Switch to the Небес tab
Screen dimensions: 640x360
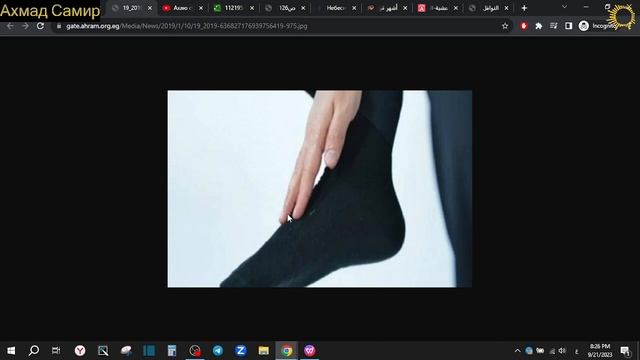pyautogui.click(x=335, y=8)
